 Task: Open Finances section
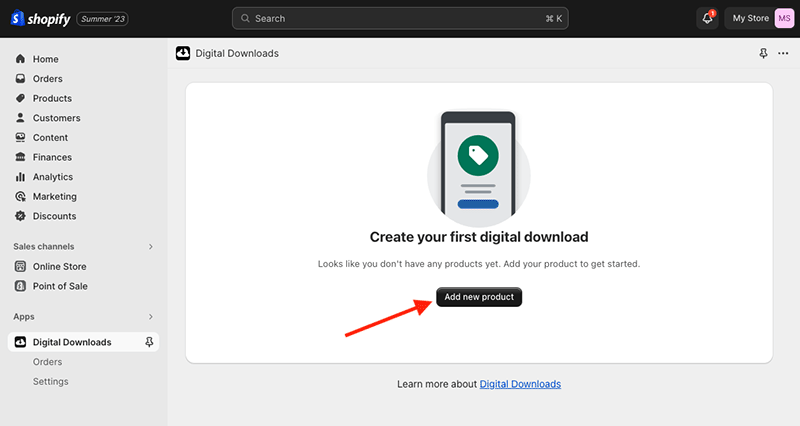52,157
